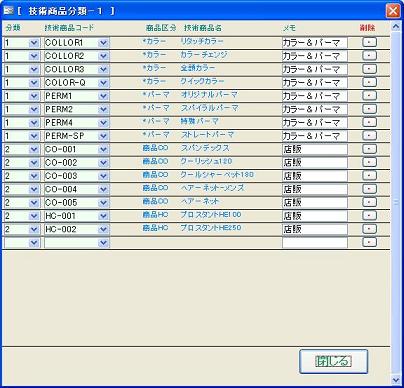
Task: Click the delete button on the HC-001 row
Action: (x=369, y=215)
